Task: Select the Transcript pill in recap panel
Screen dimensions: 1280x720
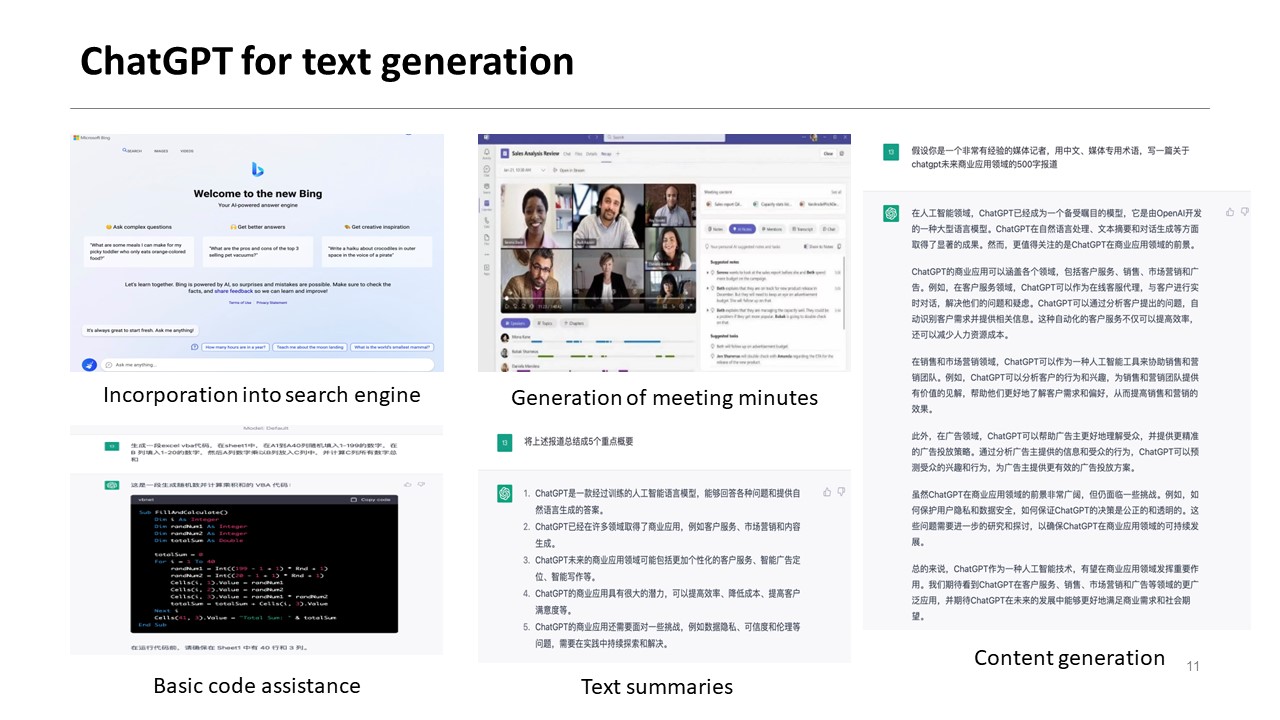Action: click(x=802, y=229)
